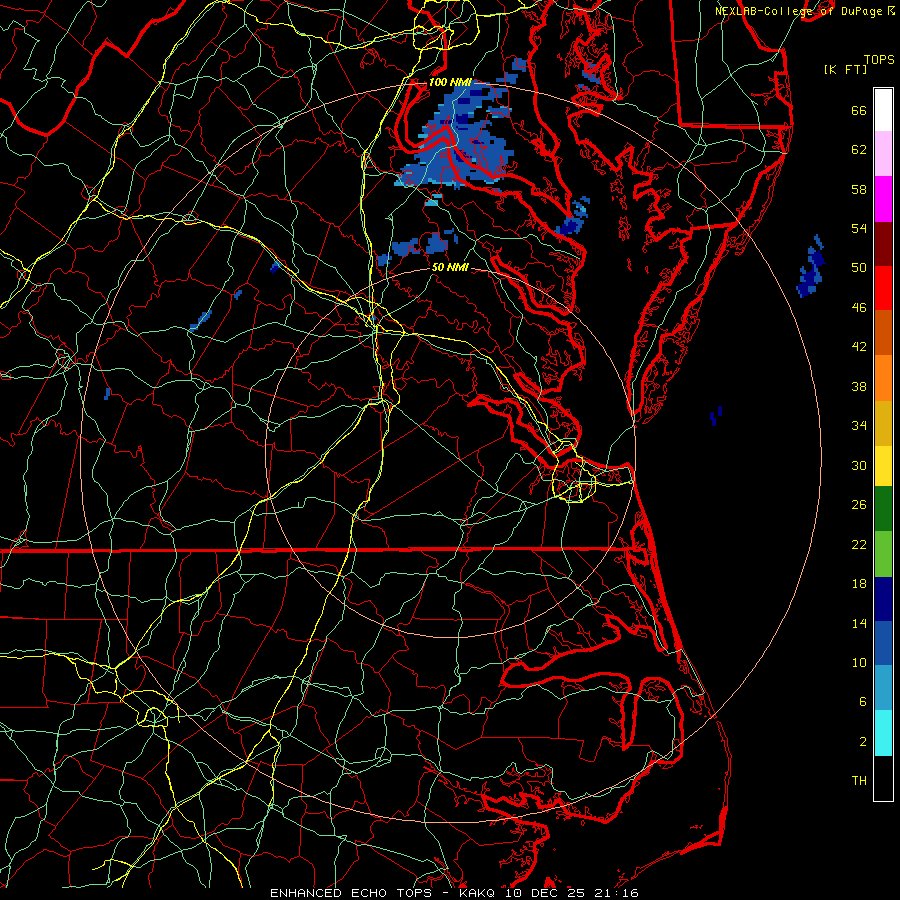
Task: Click the medium blue band at 10-14
Action: pyautogui.click(x=883, y=644)
